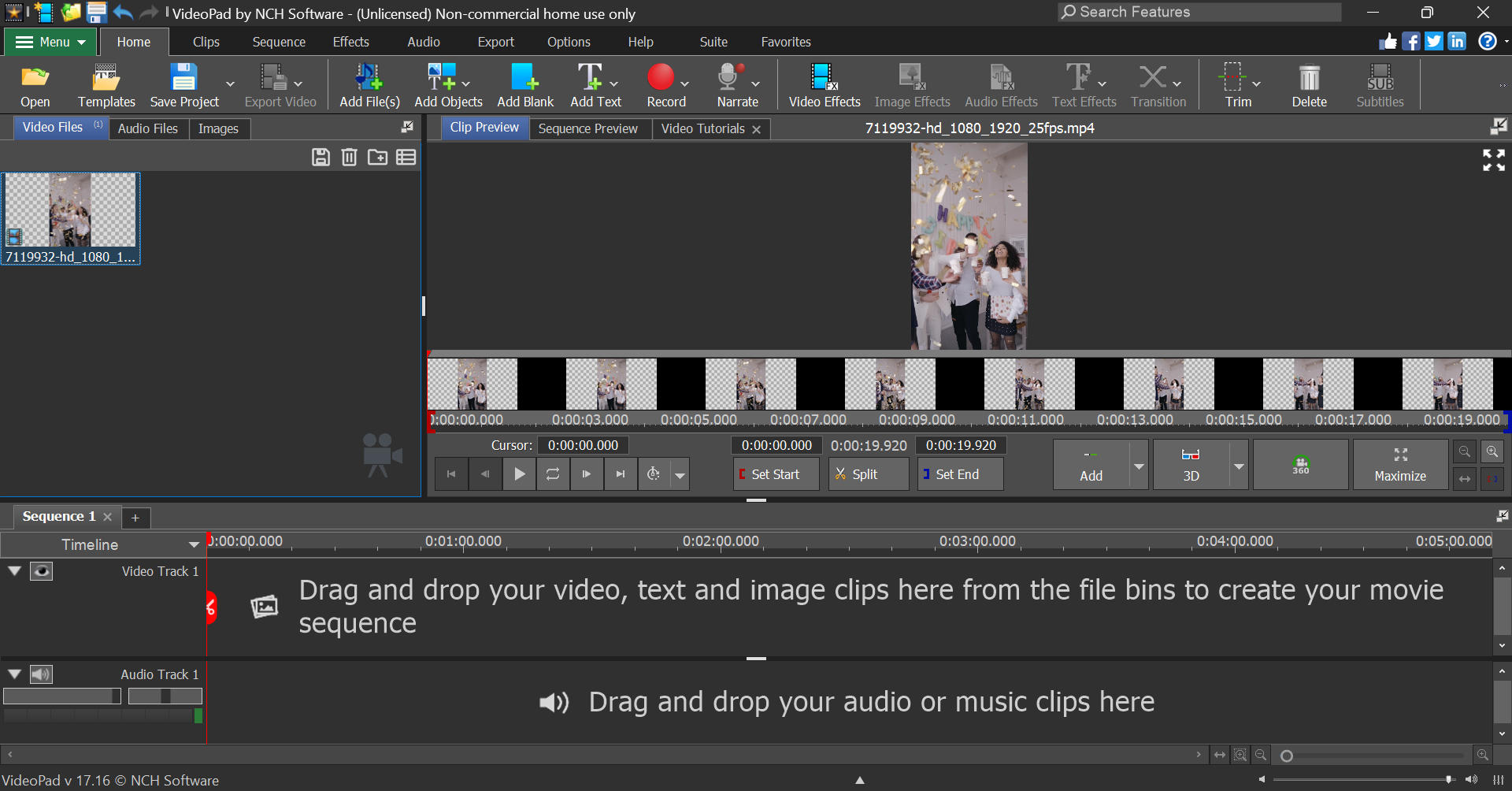
Task: Click the Set Start button
Action: coord(774,473)
